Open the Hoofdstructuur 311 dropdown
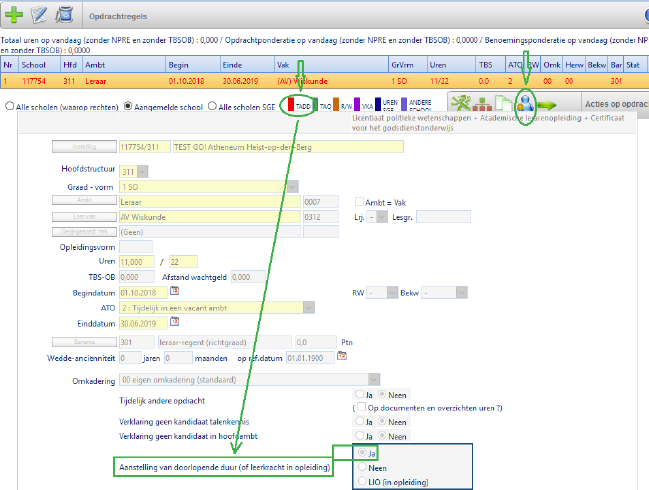Image resolution: width=649 pixels, height=490 pixels. pos(142,171)
